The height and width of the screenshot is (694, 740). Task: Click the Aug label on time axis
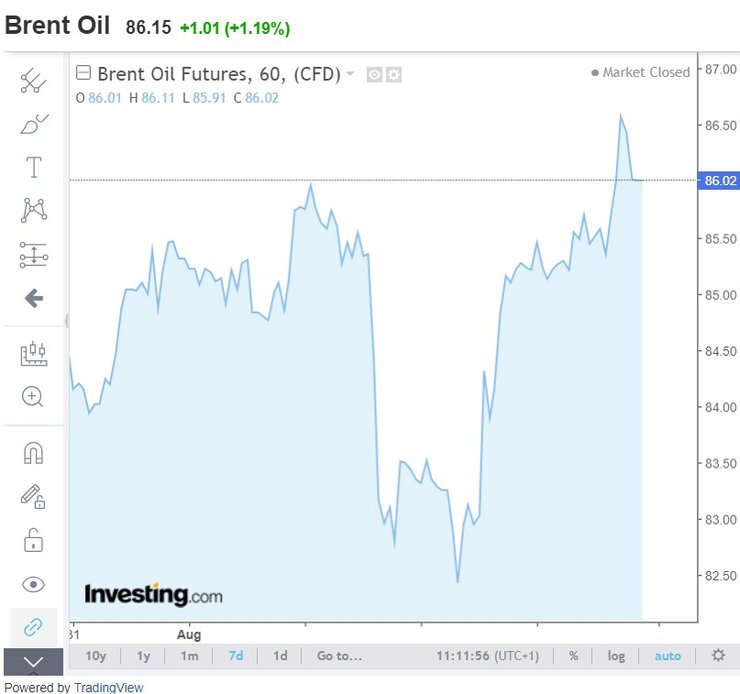click(x=189, y=635)
